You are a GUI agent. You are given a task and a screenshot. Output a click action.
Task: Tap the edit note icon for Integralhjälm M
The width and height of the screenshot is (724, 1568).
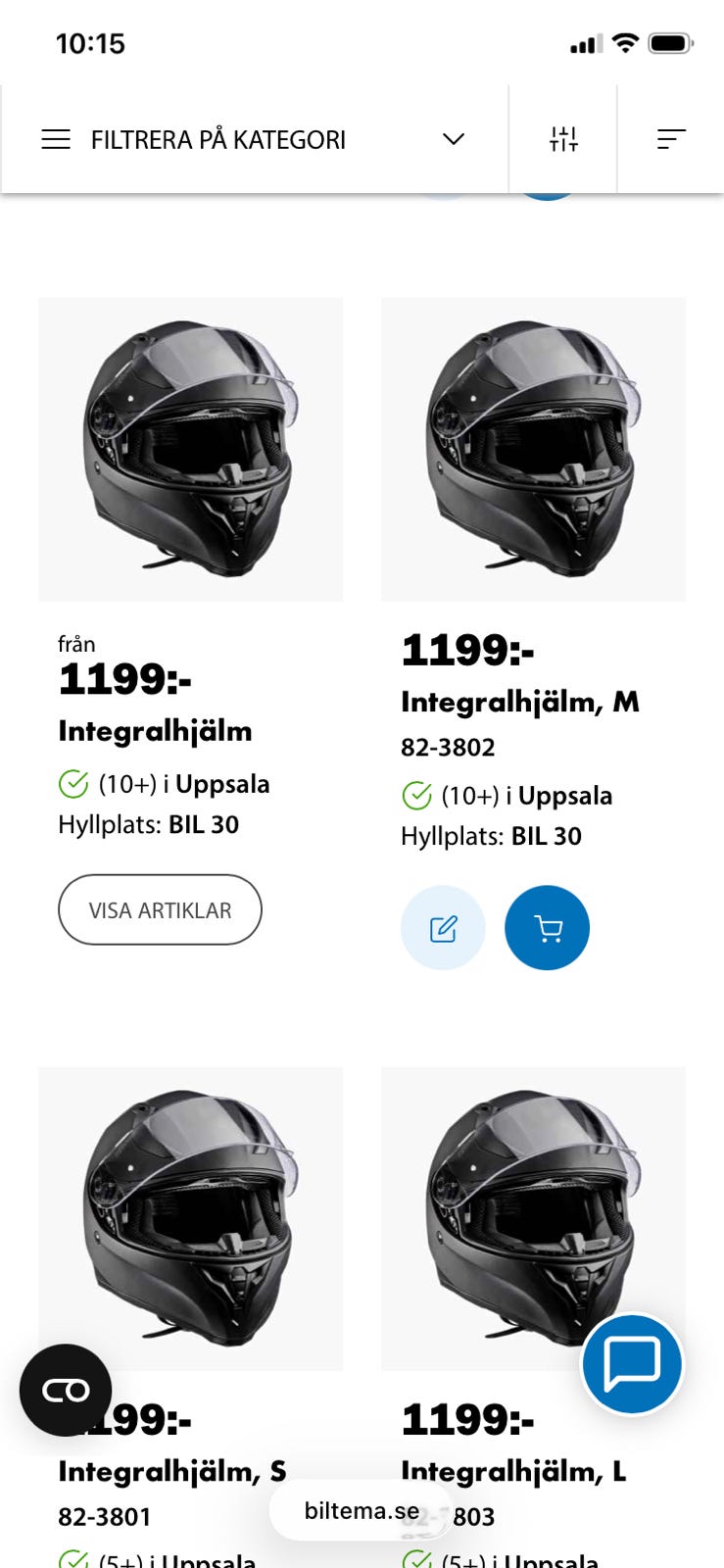click(443, 928)
